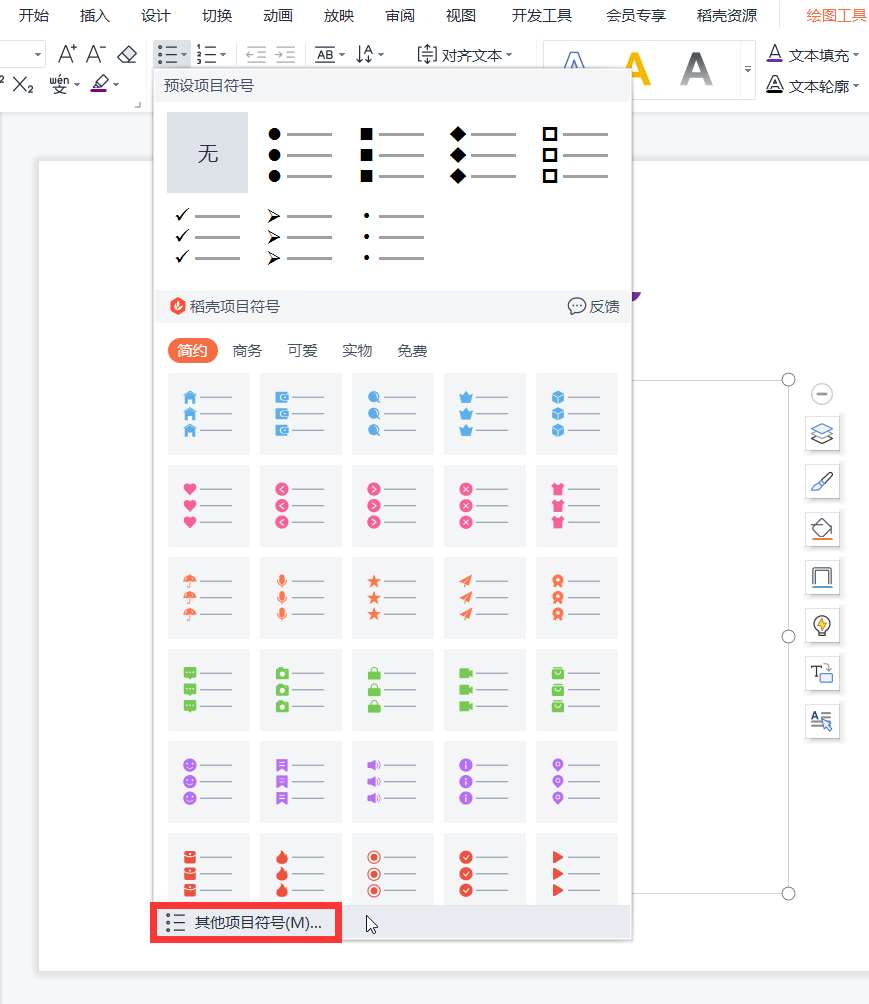
Task: Click the 反馈 feedback link
Action: pyautogui.click(x=594, y=306)
